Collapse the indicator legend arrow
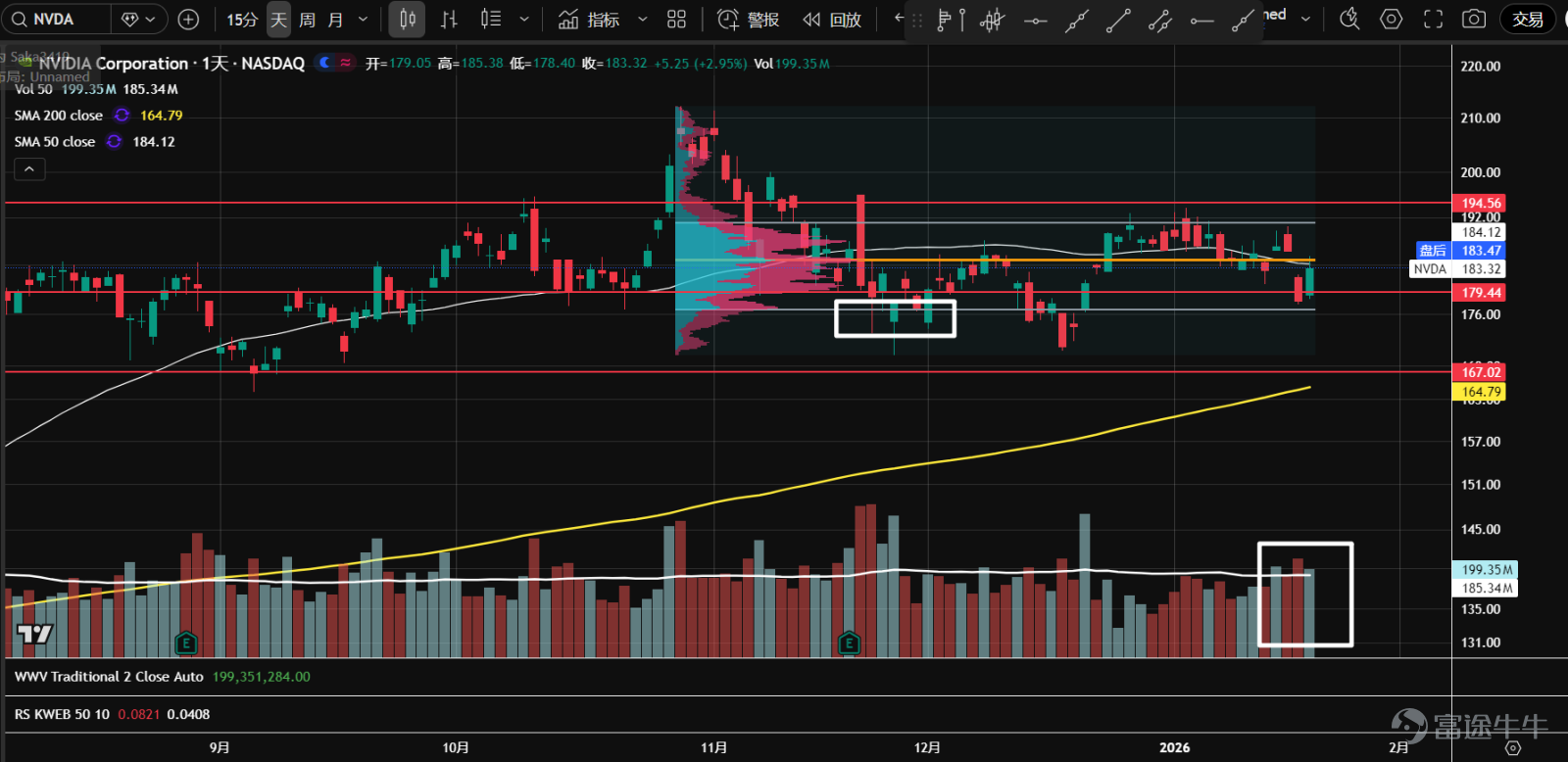The image size is (1568, 762). point(29,169)
